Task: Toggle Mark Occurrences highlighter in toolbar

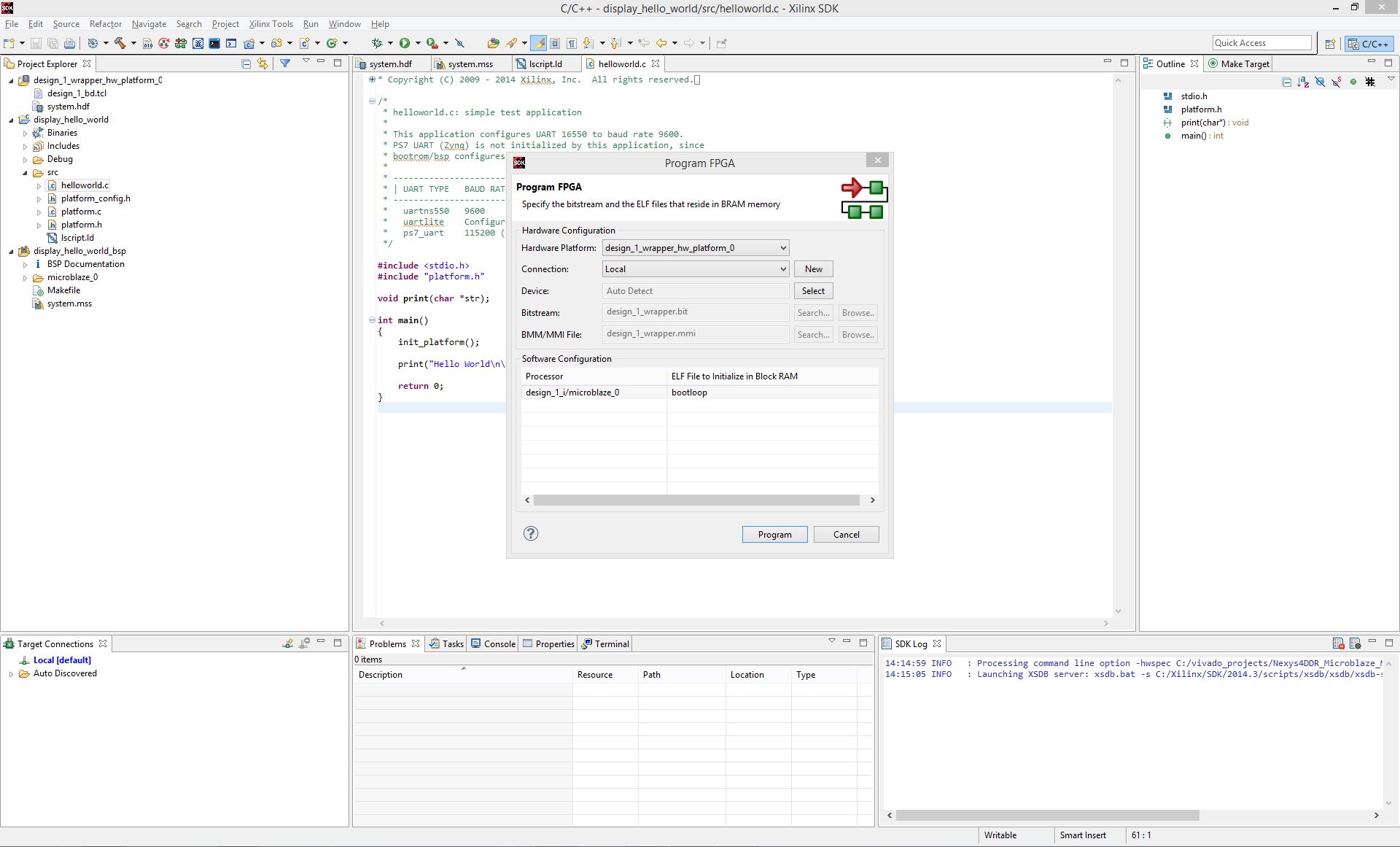Action: [538, 43]
